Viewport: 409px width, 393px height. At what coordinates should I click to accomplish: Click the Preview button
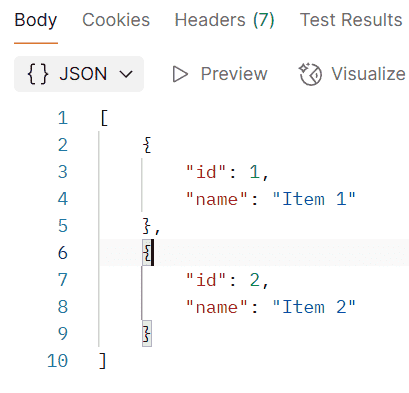220,74
